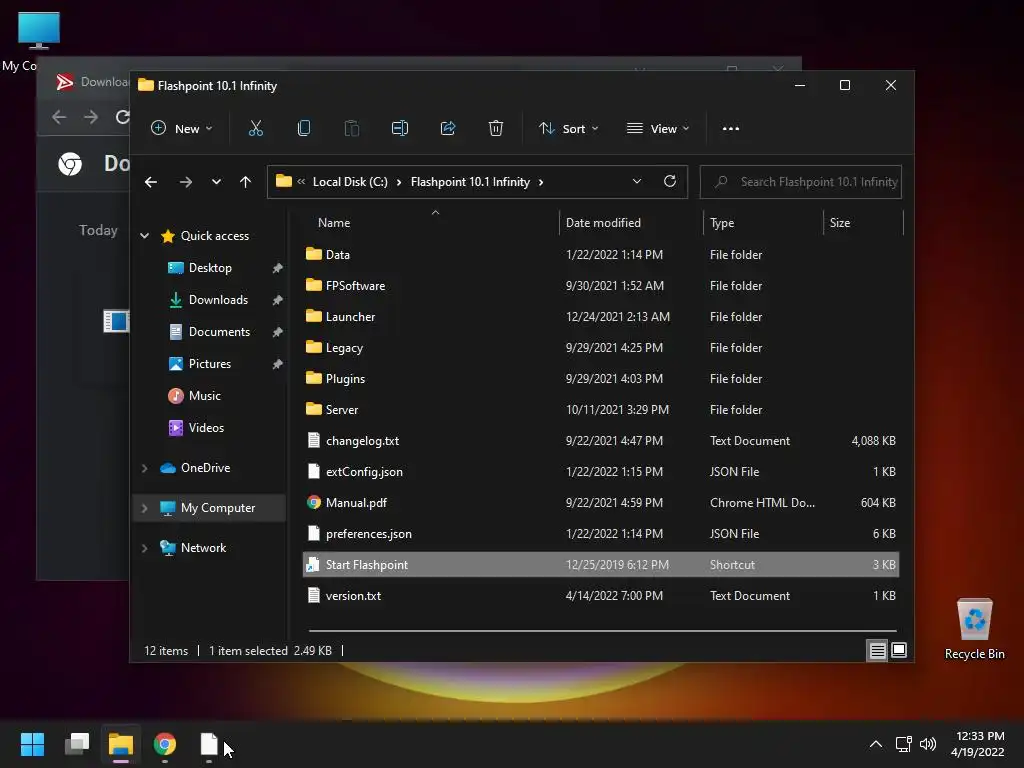Collapse the Quick access tree
Image resolution: width=1024 pixels, height=768 pixels.
(x=144, y=236)
